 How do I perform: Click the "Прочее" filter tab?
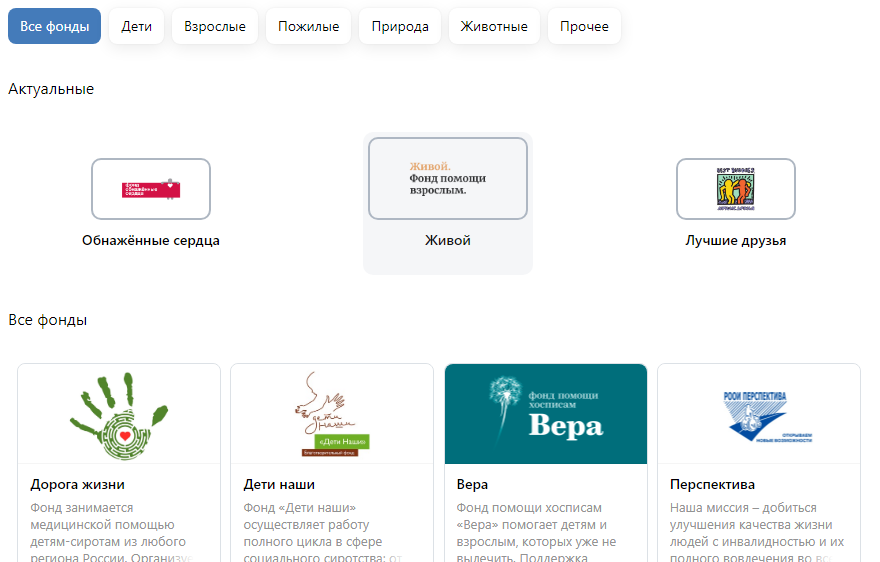click(585, 27)
